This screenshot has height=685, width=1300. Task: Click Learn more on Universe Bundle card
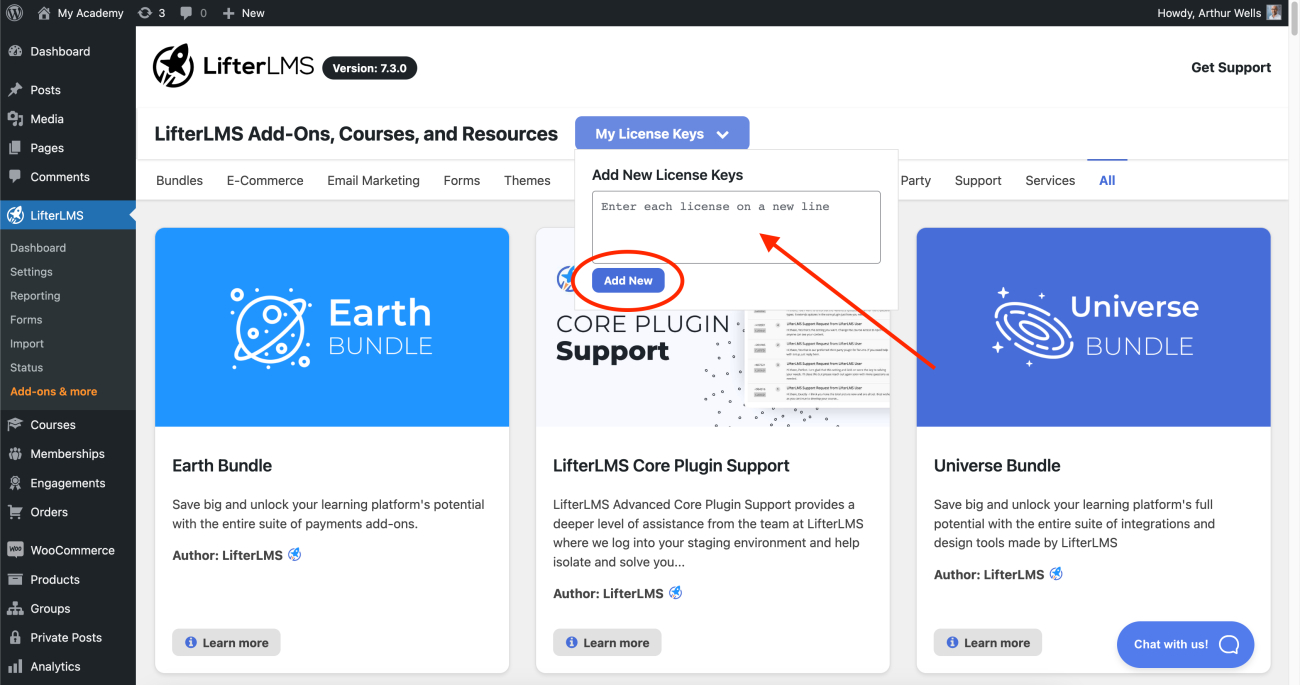click(x=988, y=642)
